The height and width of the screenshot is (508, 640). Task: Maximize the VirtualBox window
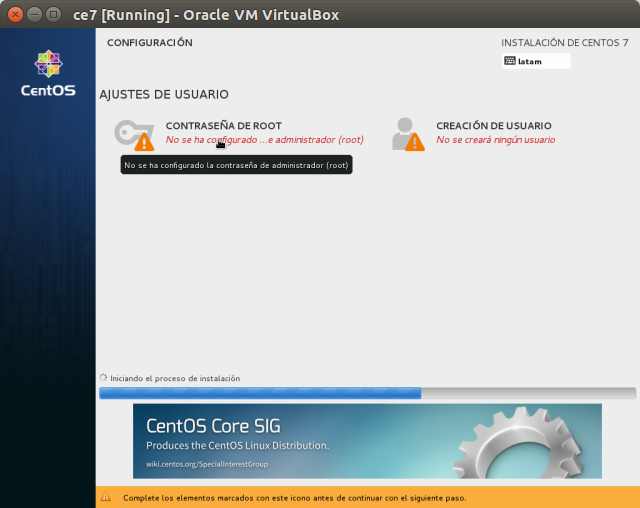[x=53, y=15]
